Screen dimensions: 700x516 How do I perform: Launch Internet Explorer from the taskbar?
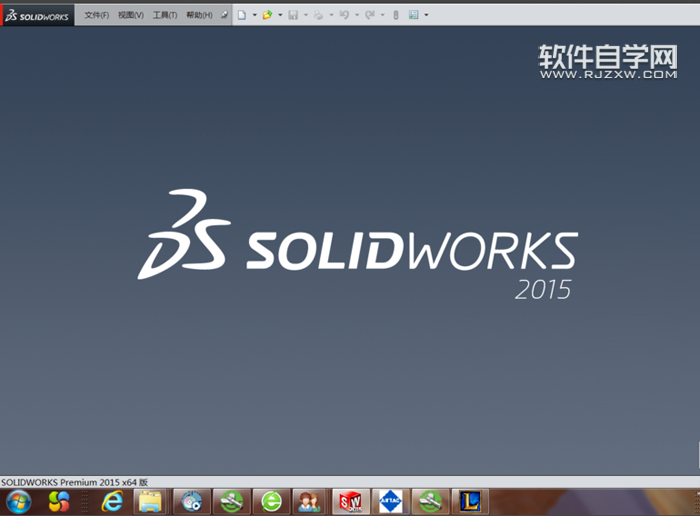click(112, 502)
